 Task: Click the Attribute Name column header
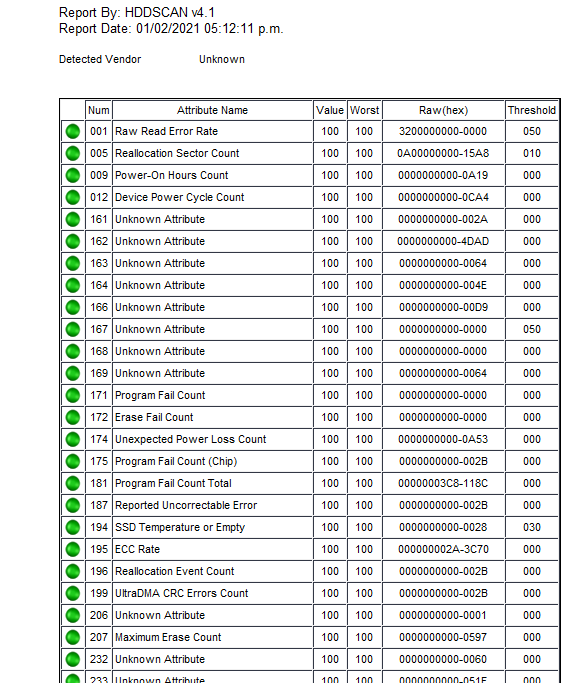tap(213, 110)
